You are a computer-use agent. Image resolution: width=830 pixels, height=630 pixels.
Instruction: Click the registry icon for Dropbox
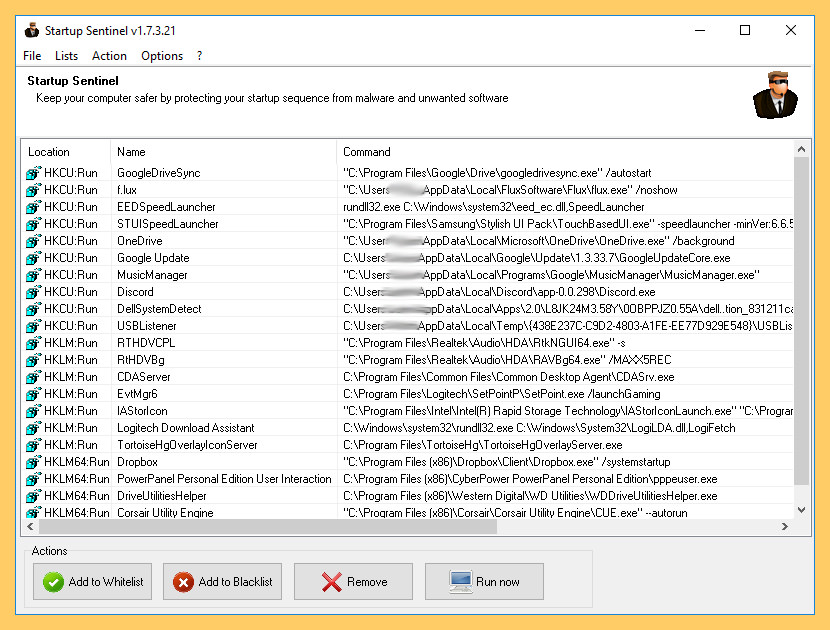pyautogui.click(x=33, y=462)
